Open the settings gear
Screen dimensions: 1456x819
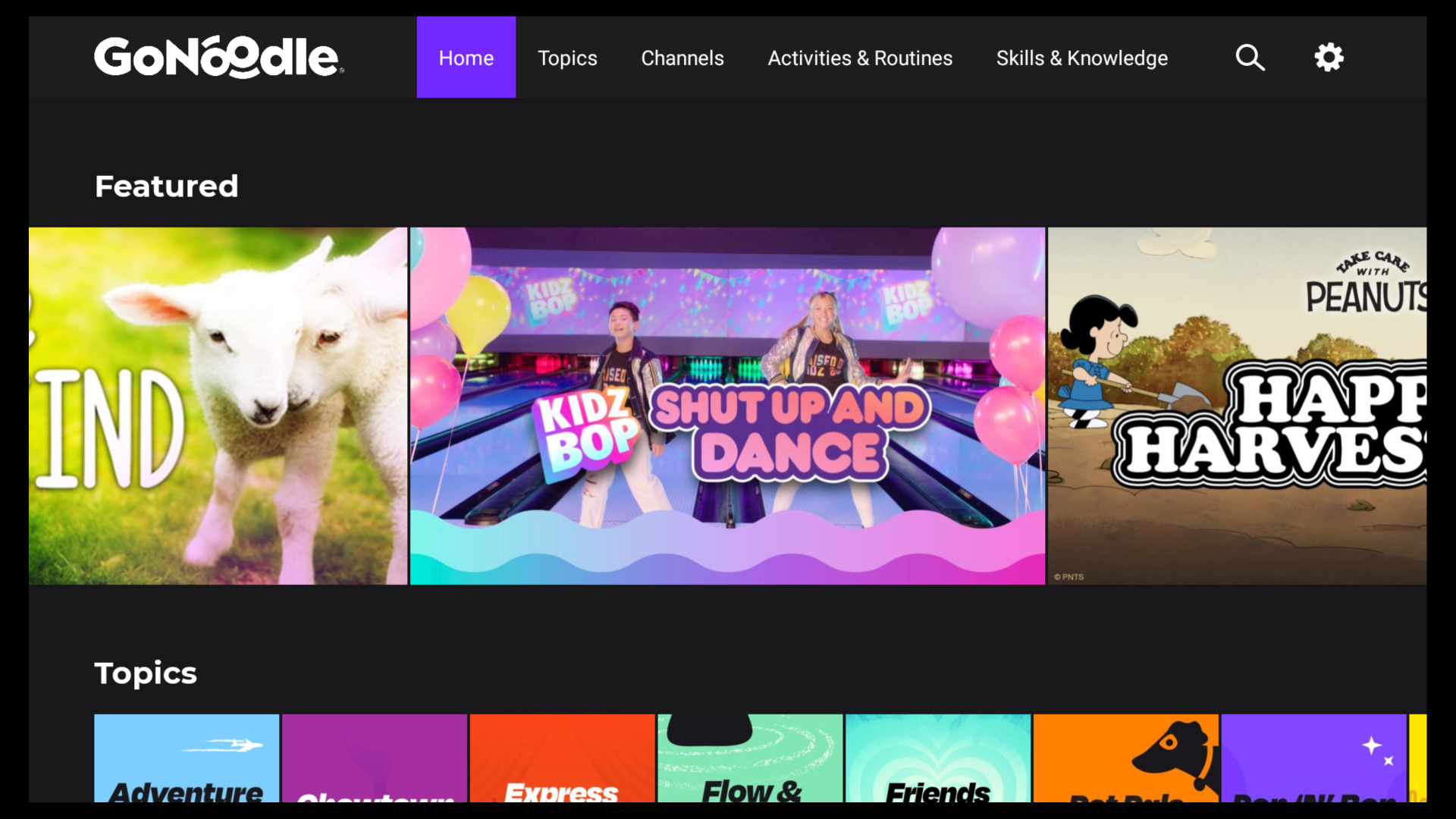tap(1328, 58)
